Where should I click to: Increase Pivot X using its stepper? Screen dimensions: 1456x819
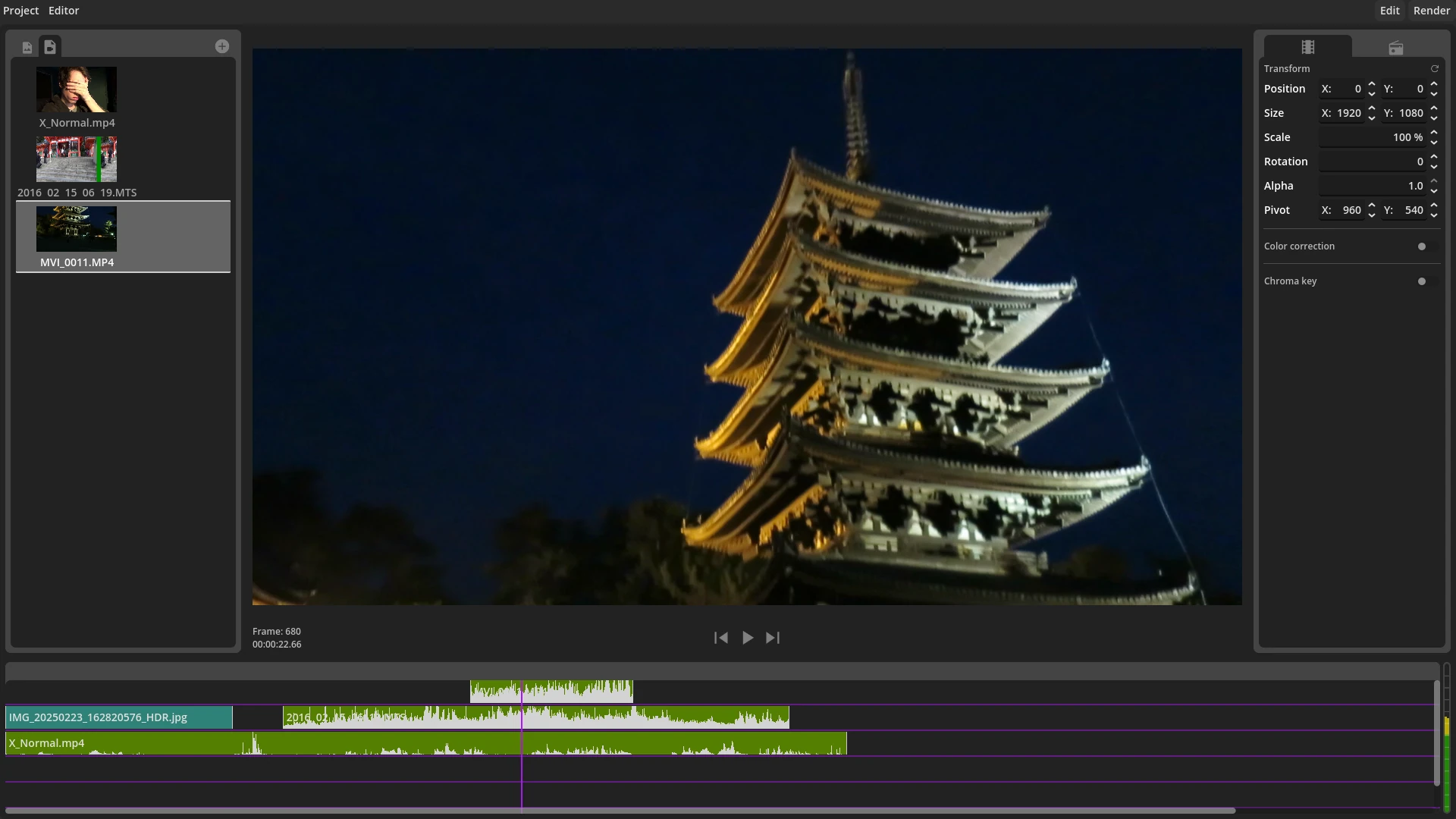(x=1372, y=206)
